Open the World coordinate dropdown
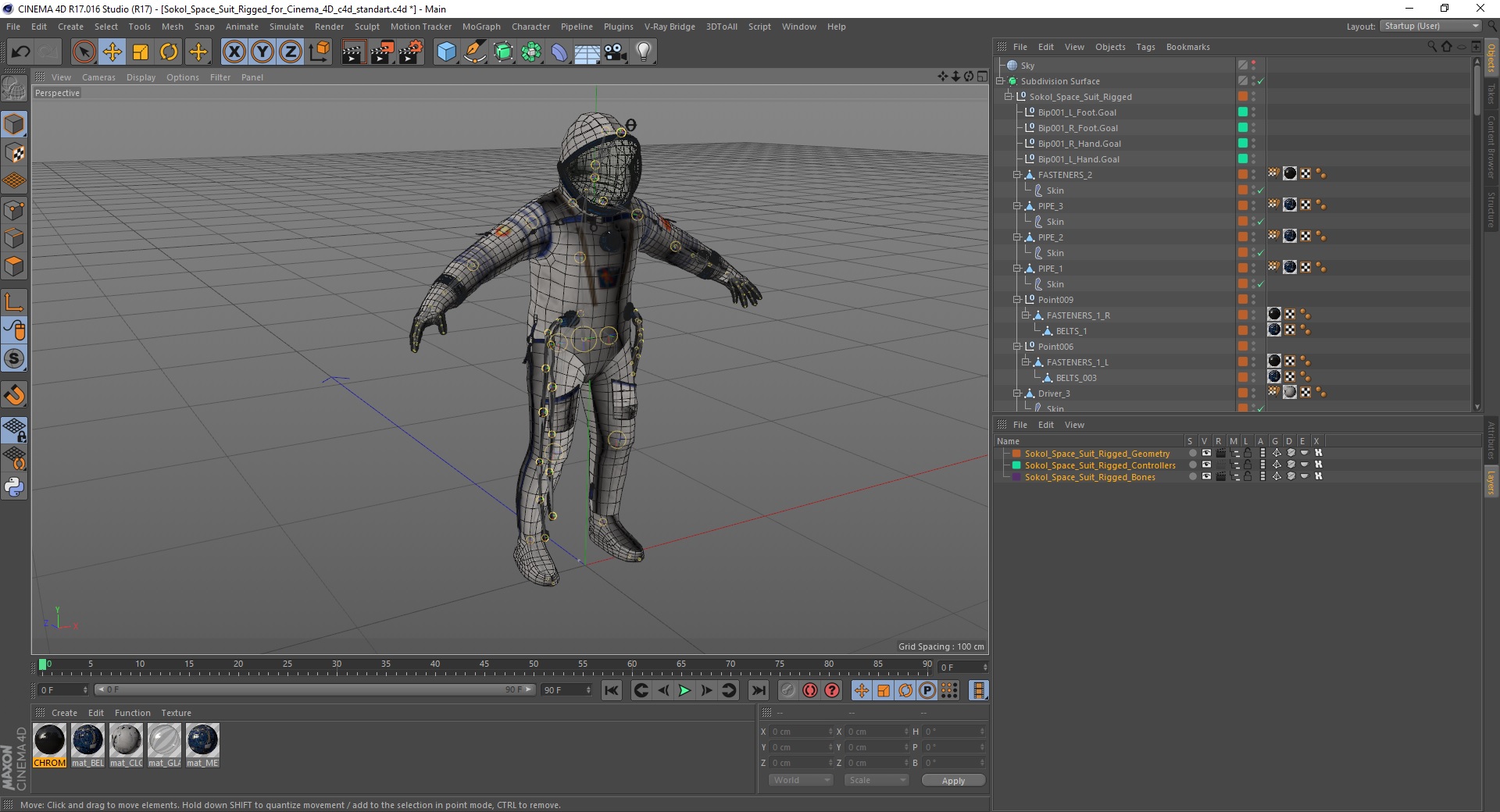The width and height of the screenshot is (1500, 812). click(801, 780)
